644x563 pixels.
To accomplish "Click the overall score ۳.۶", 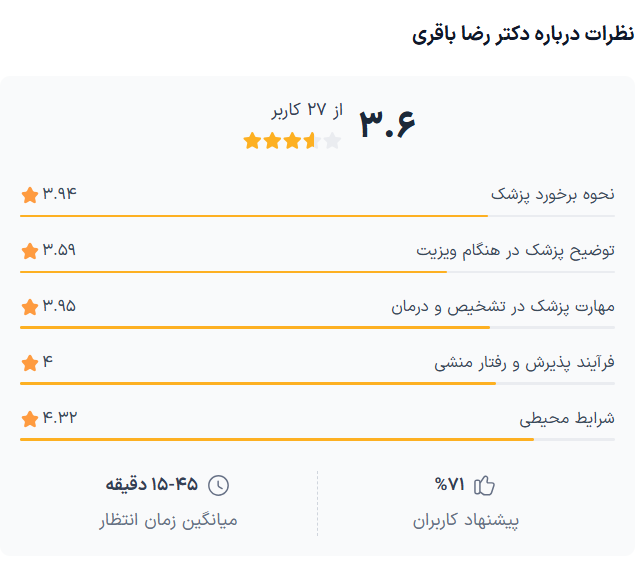I will [387, 122].
